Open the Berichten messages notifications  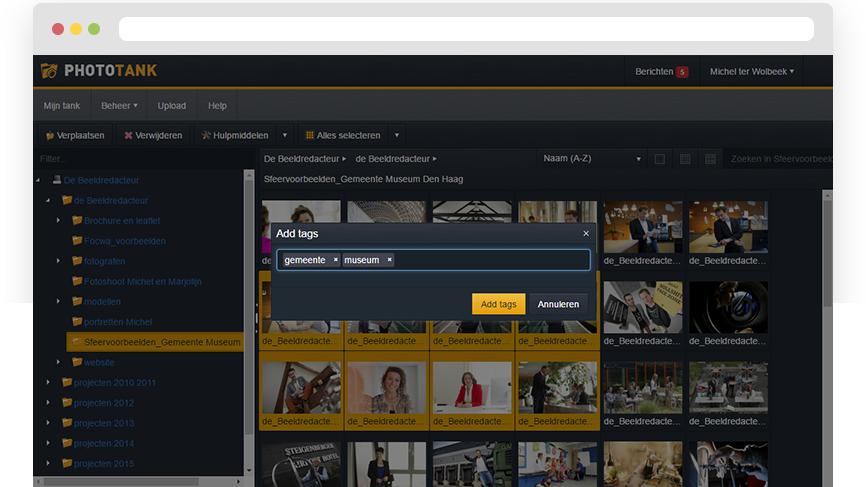click(661, 72)
